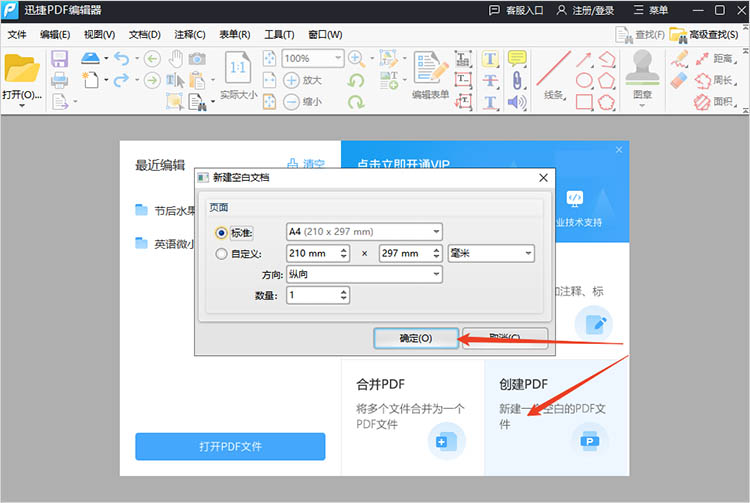Rotate the page counter-clockwise
The image size is (750, 503).
[x=356, y=80]
